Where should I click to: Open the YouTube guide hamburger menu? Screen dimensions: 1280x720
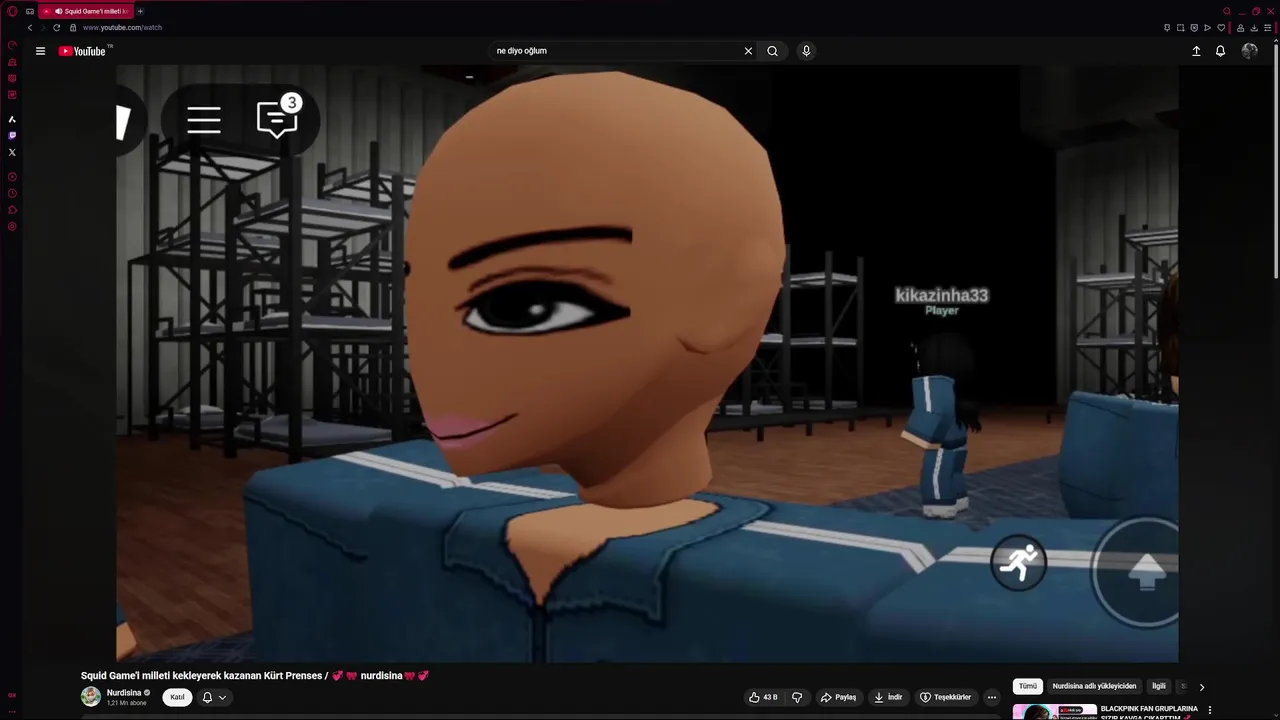pyautogui.click(x=40, y=51)
